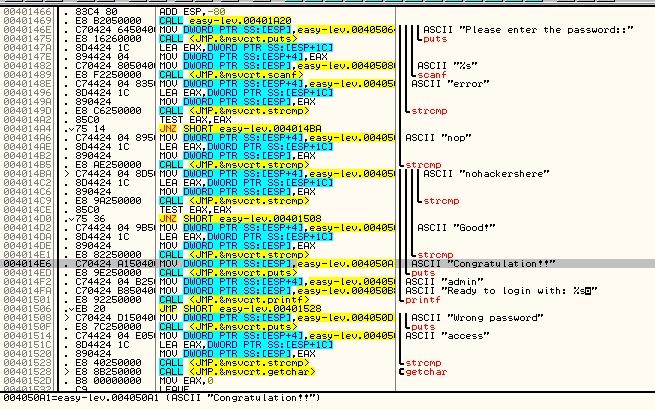Click the JNZ SHORT easy-lev.004014BA instruction
Image resolution: width=655 pixels, height=409 pixels.
click(x=240, y=129)
